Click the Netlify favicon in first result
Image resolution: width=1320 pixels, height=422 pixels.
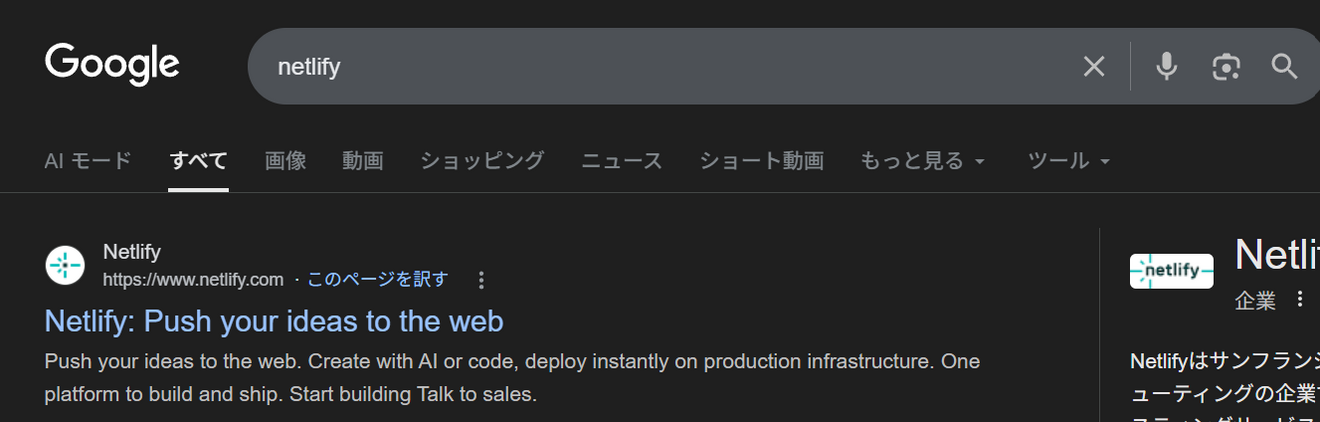point(65,265)
